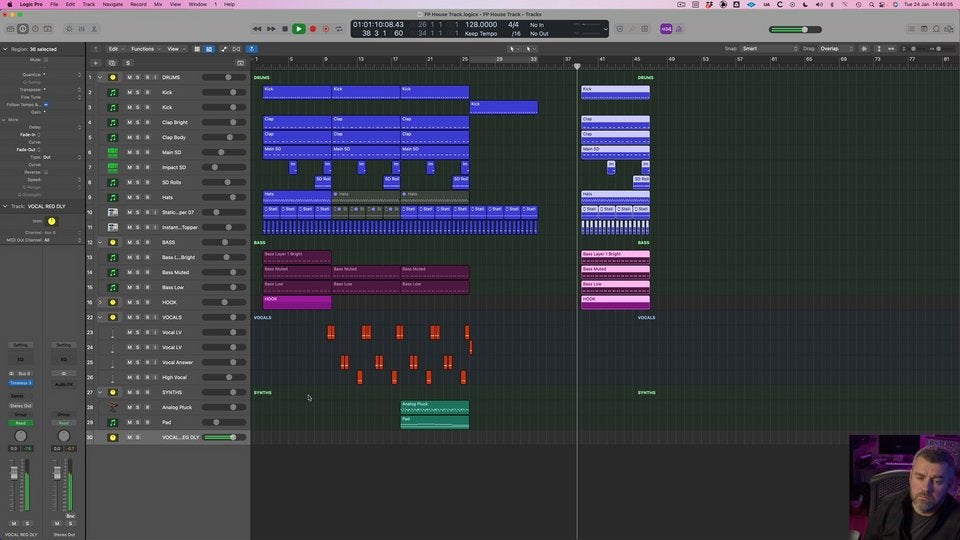This screenshot has height=540, width=960.
Task: Record-enable the Pad track
Action: 146,422
